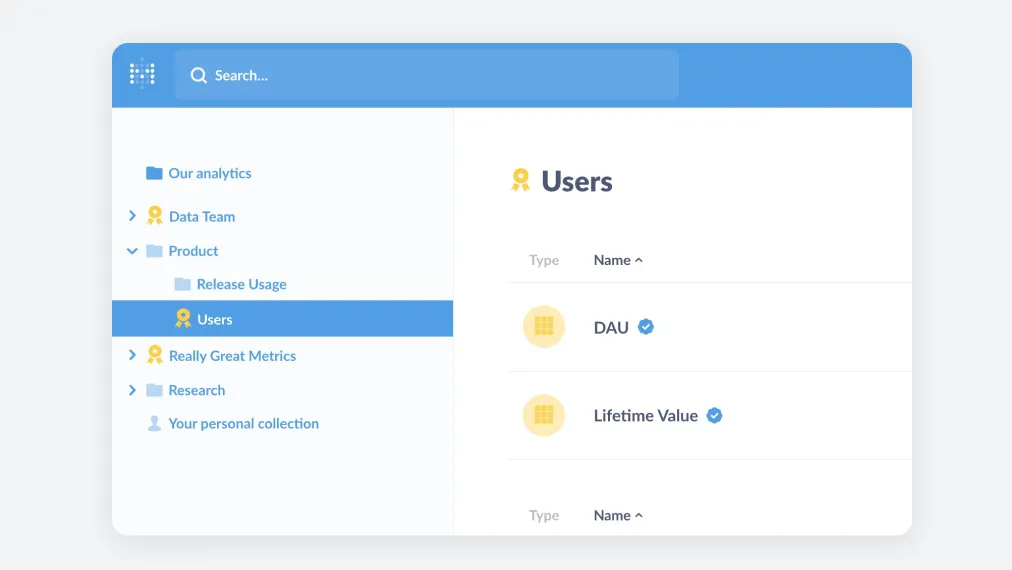
Task: Click the Lifetime Value table icon
Action: coord(544,415)
